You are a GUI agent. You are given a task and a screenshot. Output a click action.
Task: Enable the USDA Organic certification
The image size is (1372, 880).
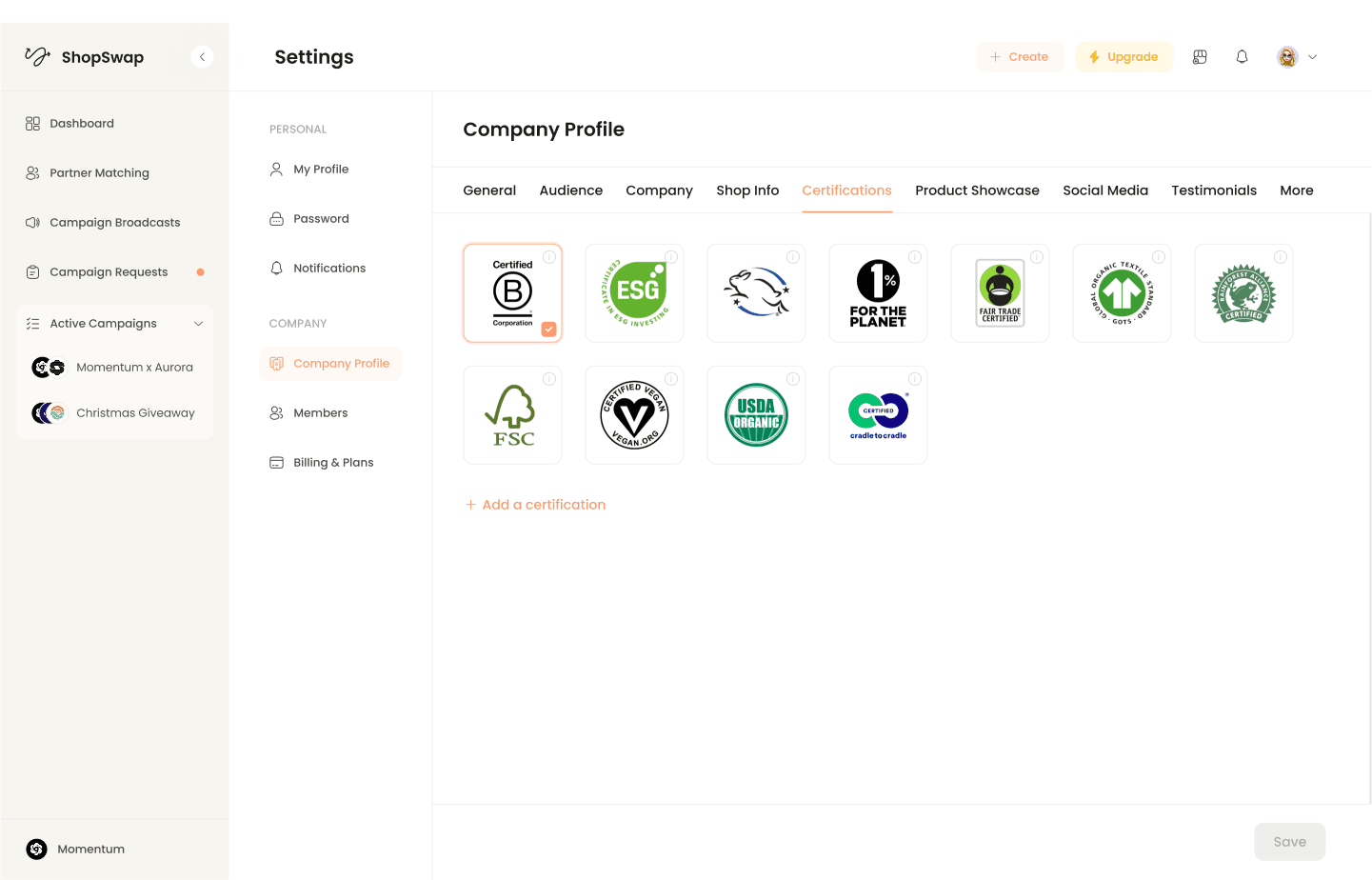tap(756, 414)
